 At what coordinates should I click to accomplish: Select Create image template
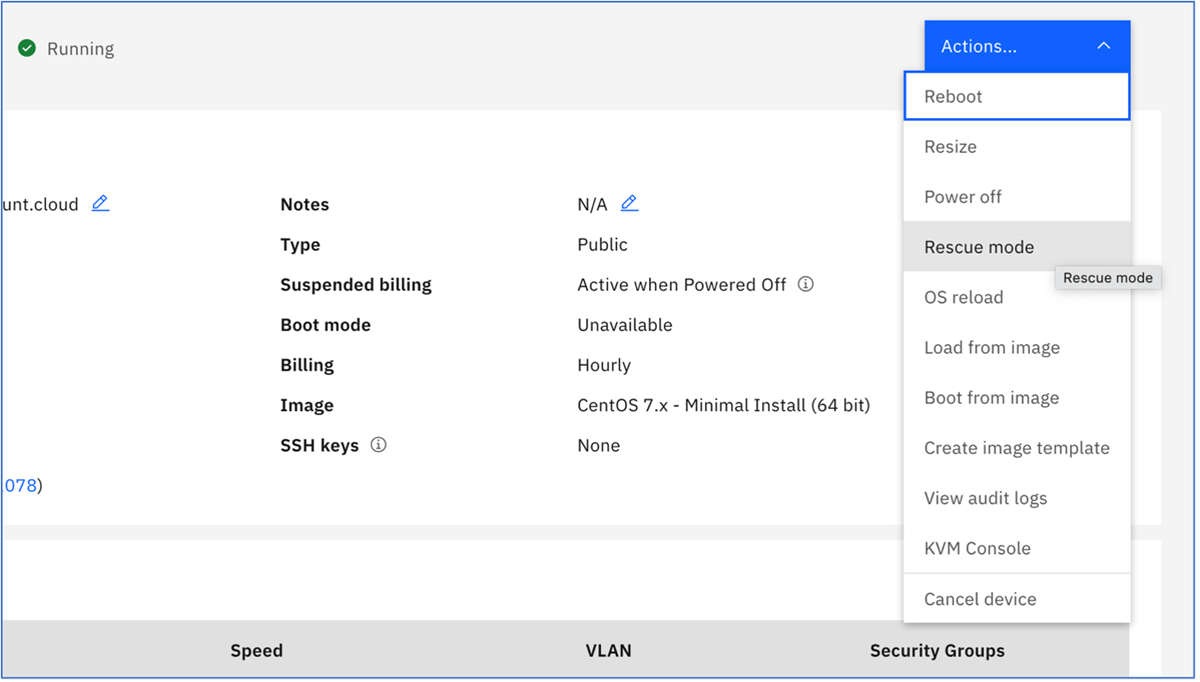click(x=1016, y=448)
